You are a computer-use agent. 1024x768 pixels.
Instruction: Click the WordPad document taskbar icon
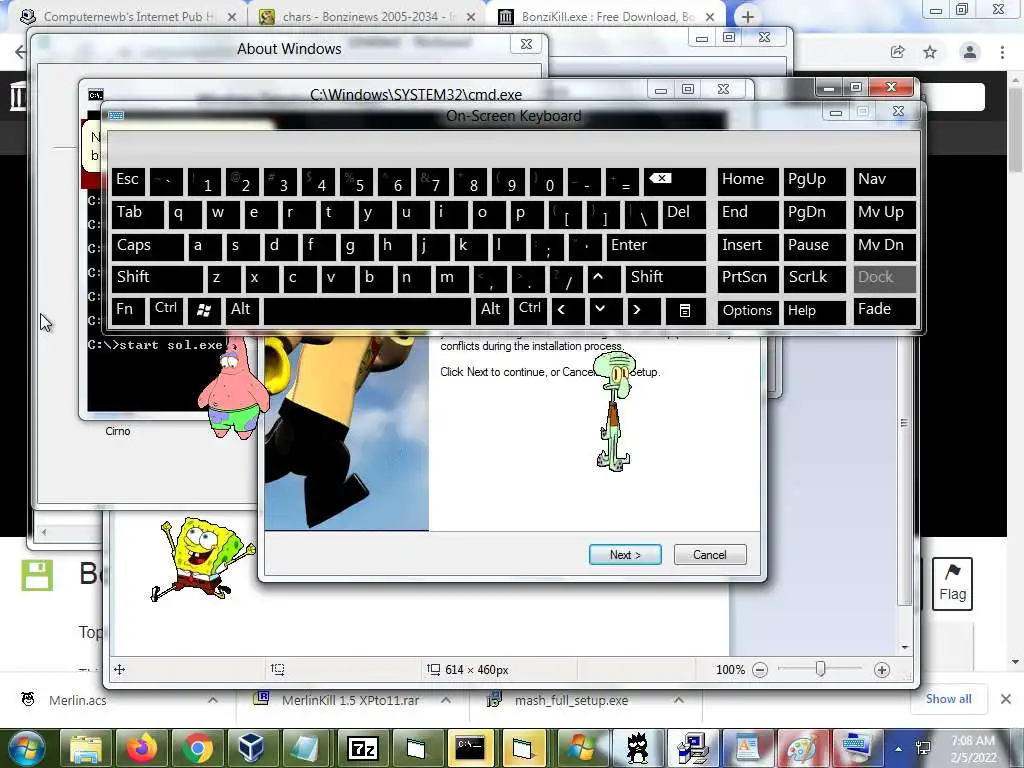coord(746,748)
